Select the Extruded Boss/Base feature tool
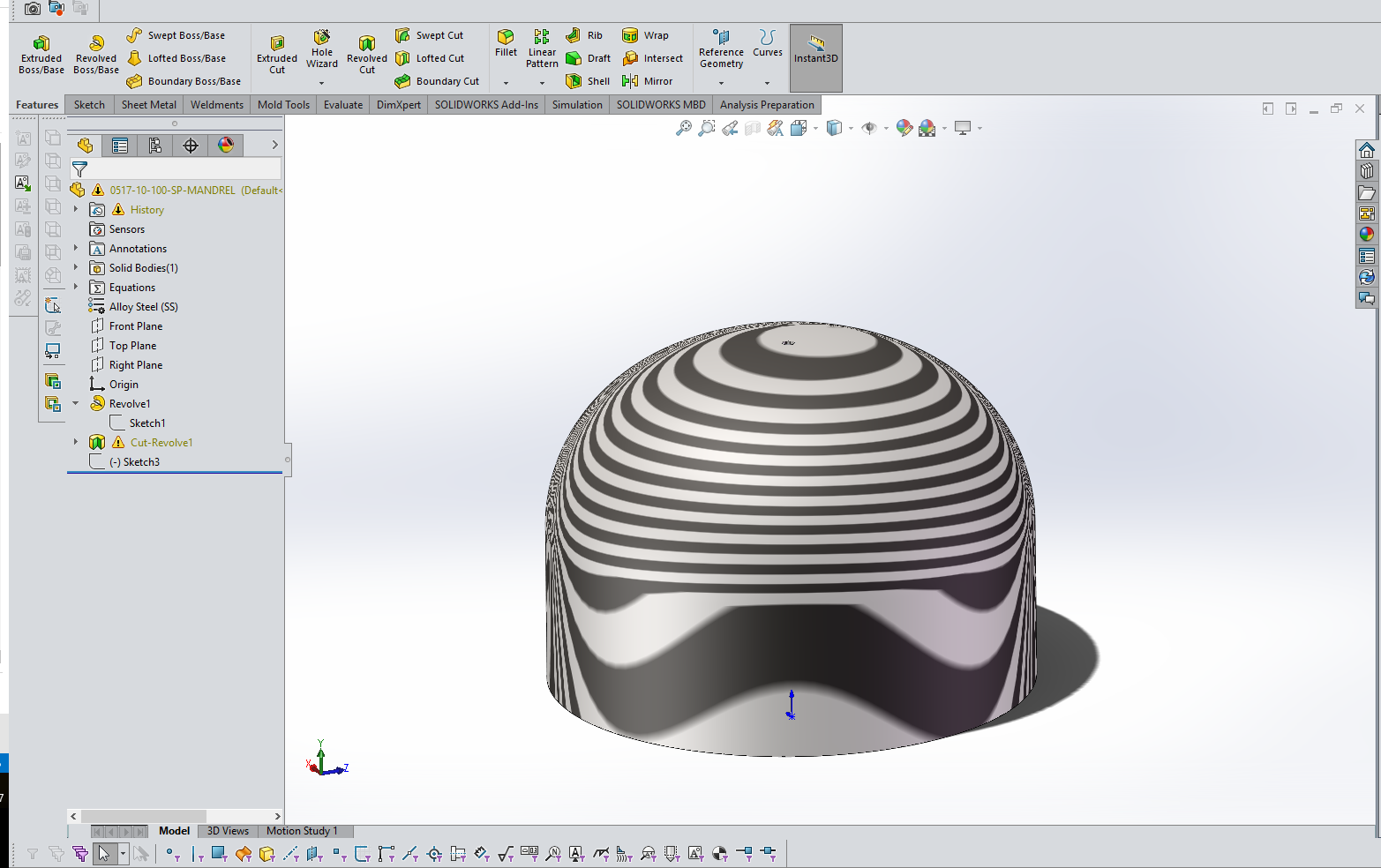Screen dimensions: 1381x868 coord(40,53)
